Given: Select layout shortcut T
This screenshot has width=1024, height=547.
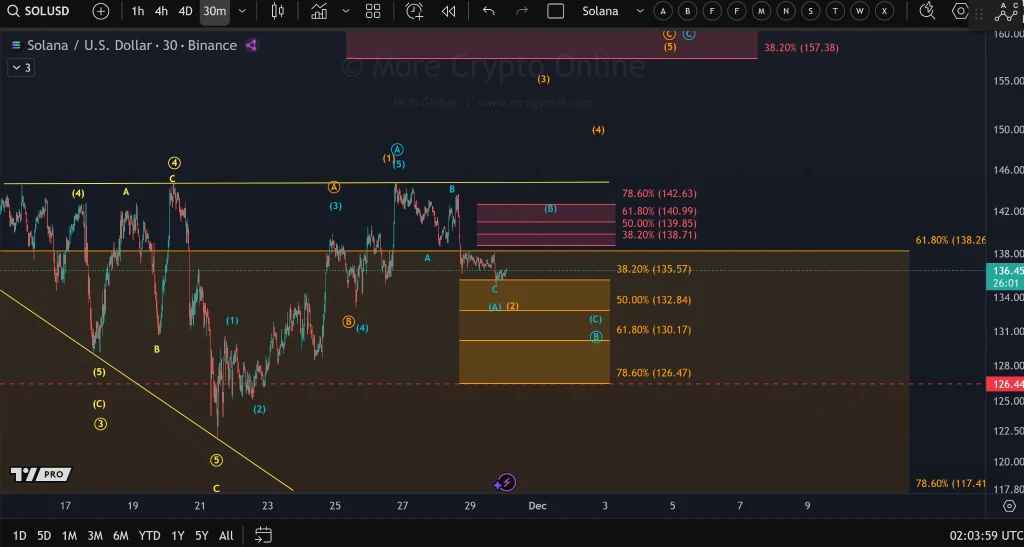Looking at the screenshot, I should (835, 11).
